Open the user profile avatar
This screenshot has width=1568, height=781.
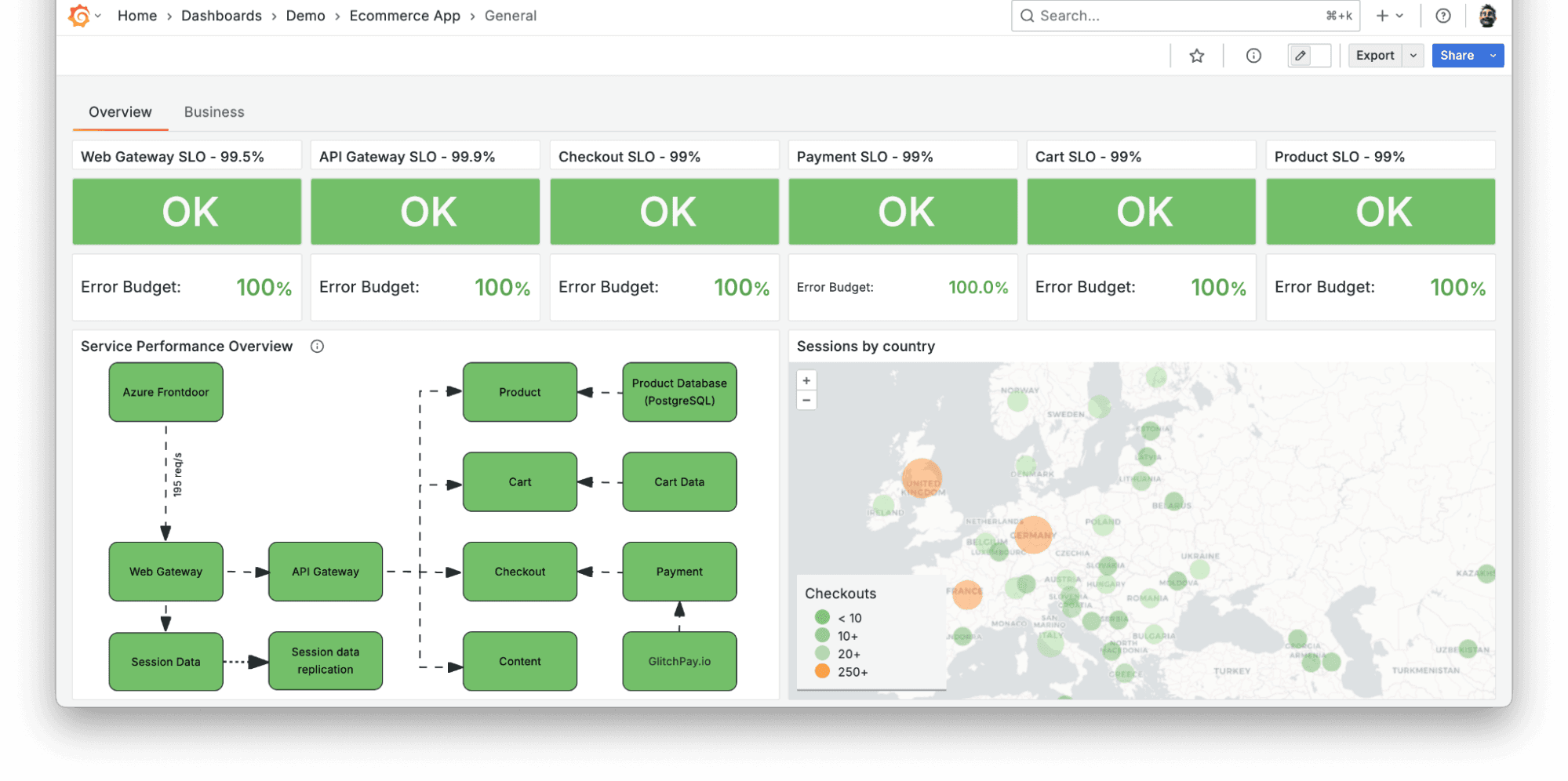tap(1486, 16)
